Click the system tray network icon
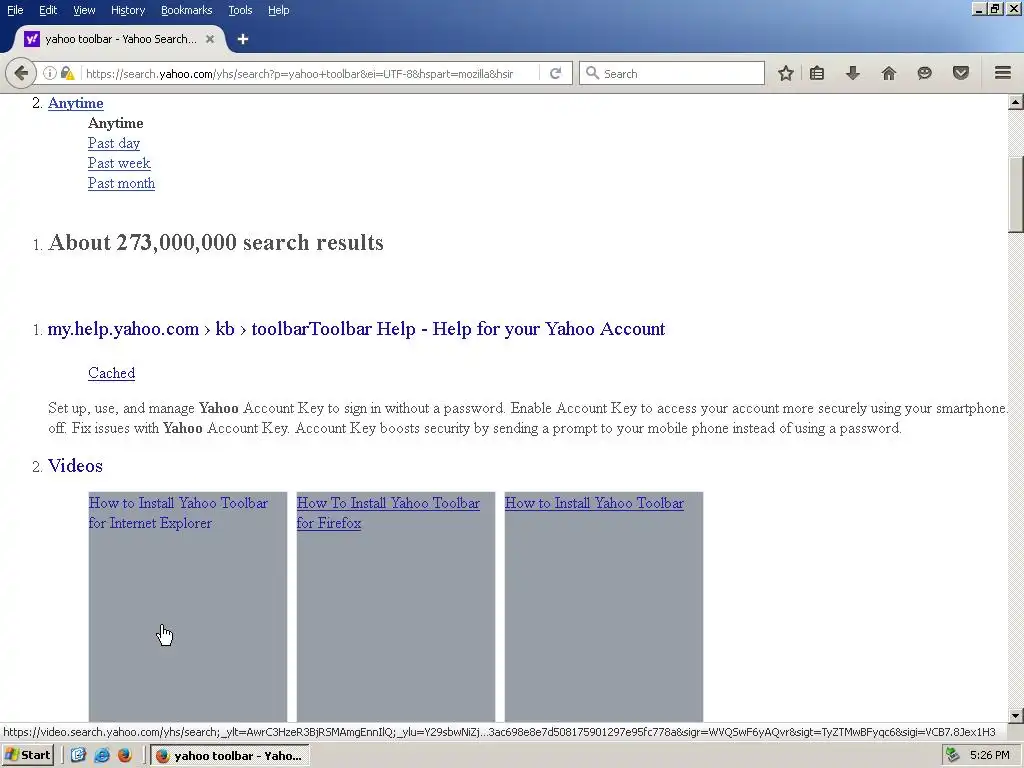Viewport: 1024px width, 768px height. tap(953, 756)
